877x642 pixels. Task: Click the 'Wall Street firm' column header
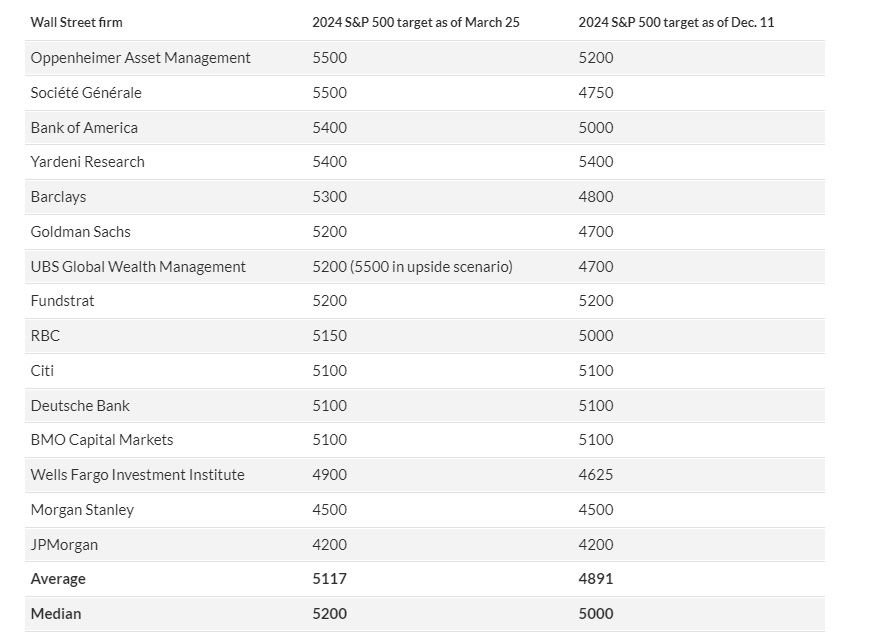click(76, 22)
